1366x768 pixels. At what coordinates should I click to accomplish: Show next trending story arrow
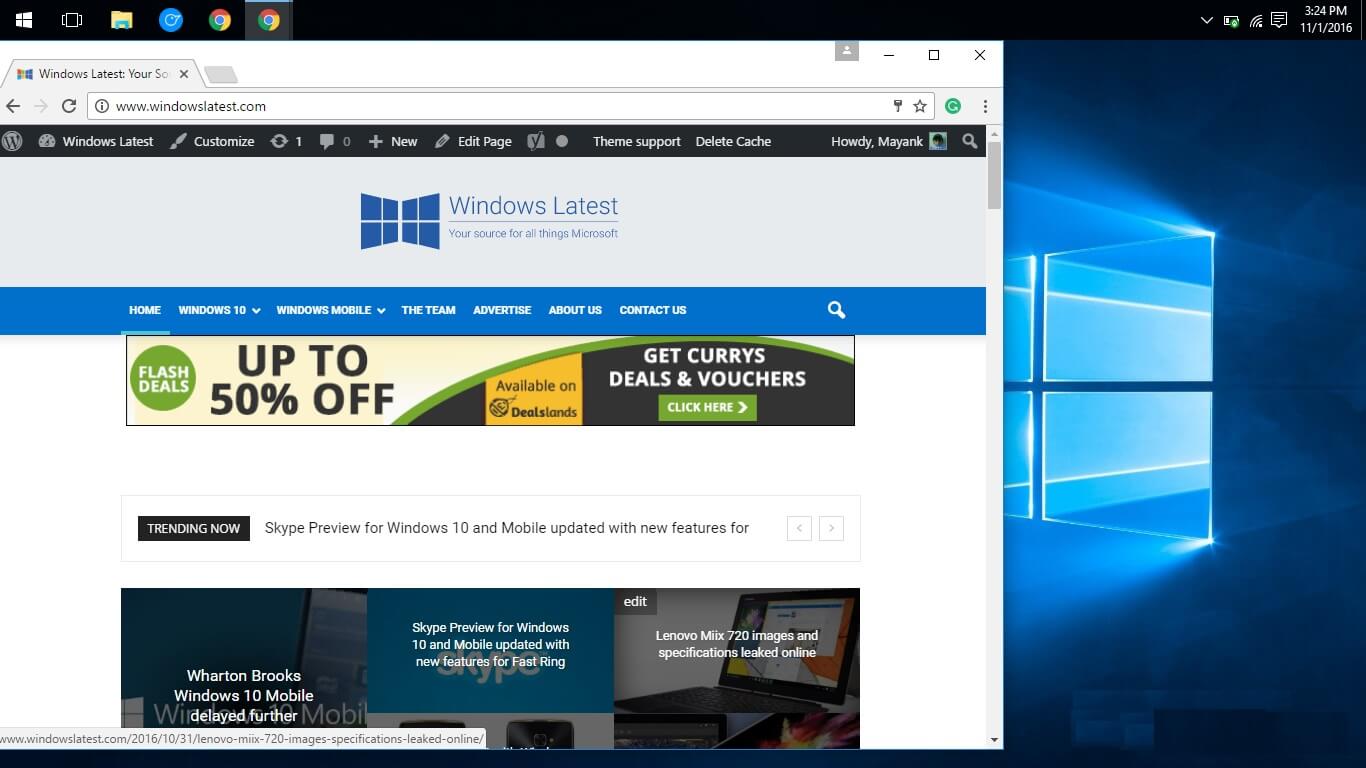coord(831,528)
